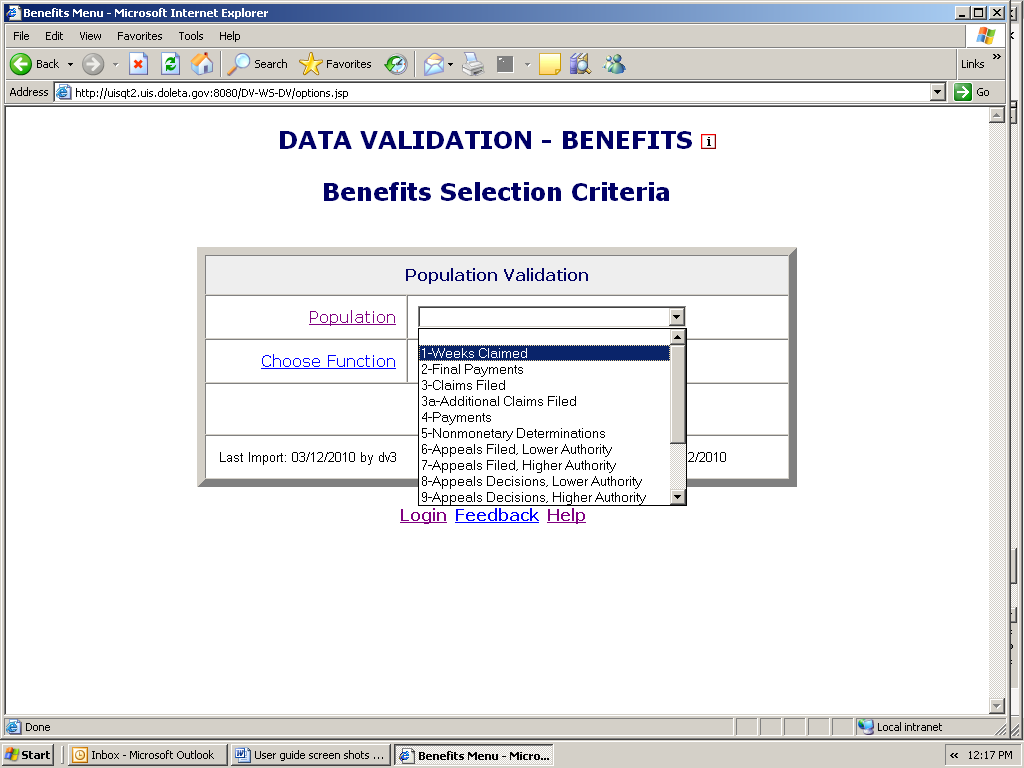This screenshot has height=768, width=1024.
Task: Stop page loading with red X icon
Action: click(138, 64)
